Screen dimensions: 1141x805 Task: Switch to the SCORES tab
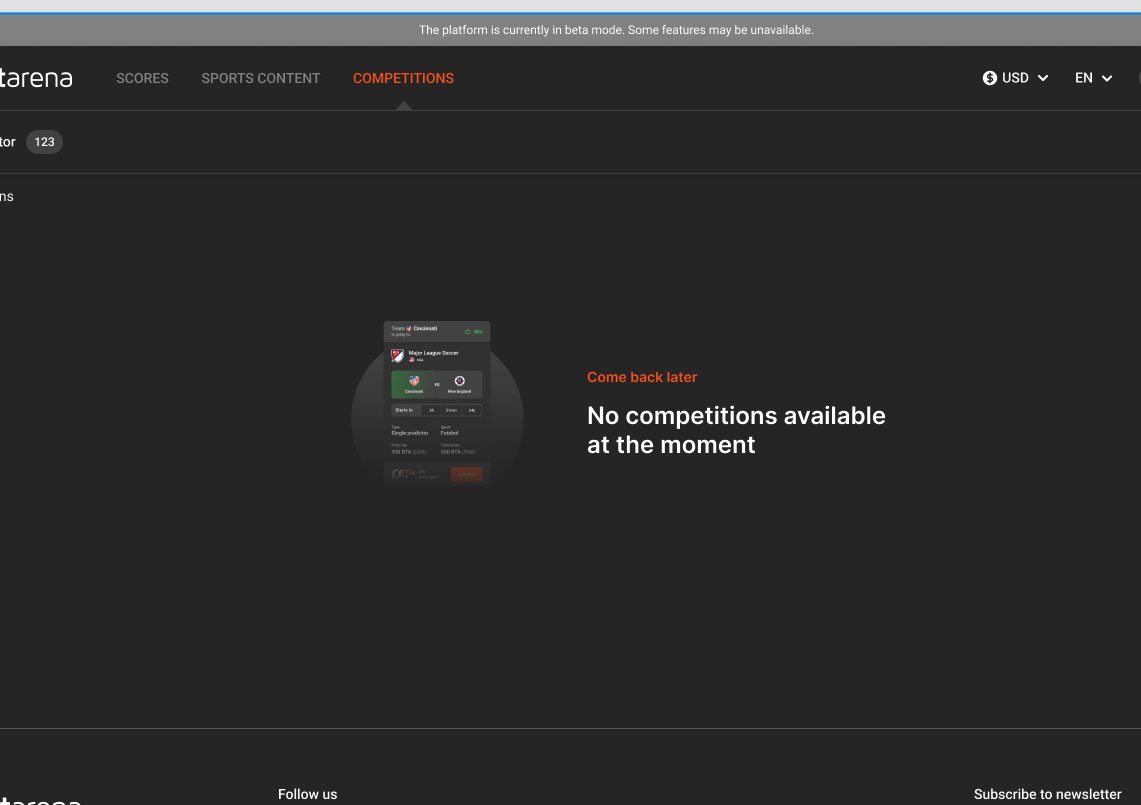[x=142, y=78]
